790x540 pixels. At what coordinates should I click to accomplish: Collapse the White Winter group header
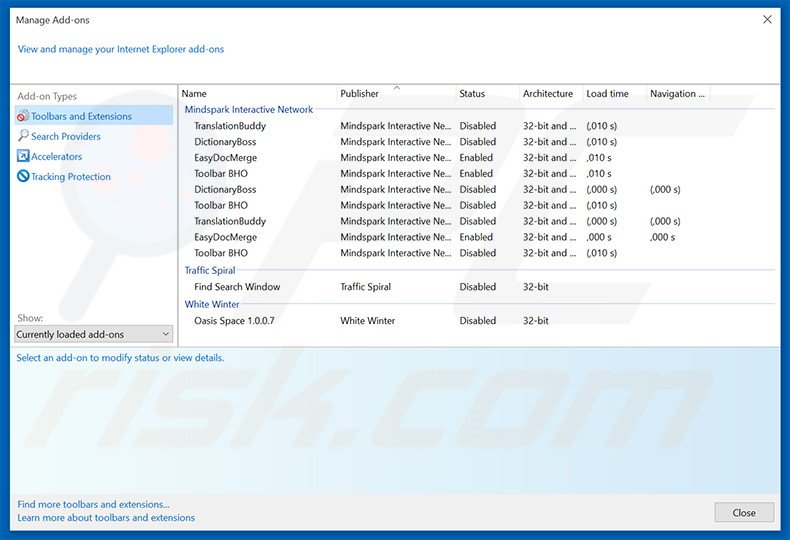click(x=212, y=304)
